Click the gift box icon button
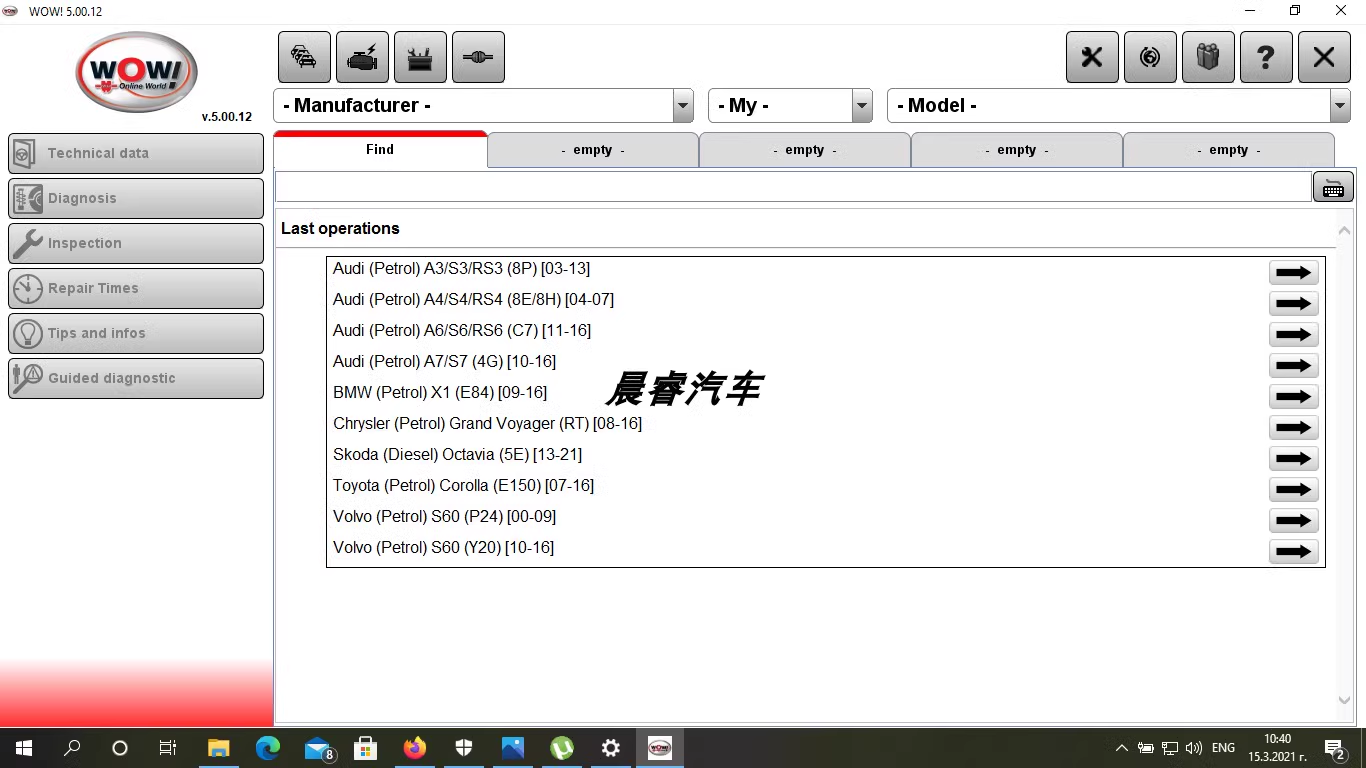The width and height of the screenshot is (1366, 768). (x=1208, y=57)
